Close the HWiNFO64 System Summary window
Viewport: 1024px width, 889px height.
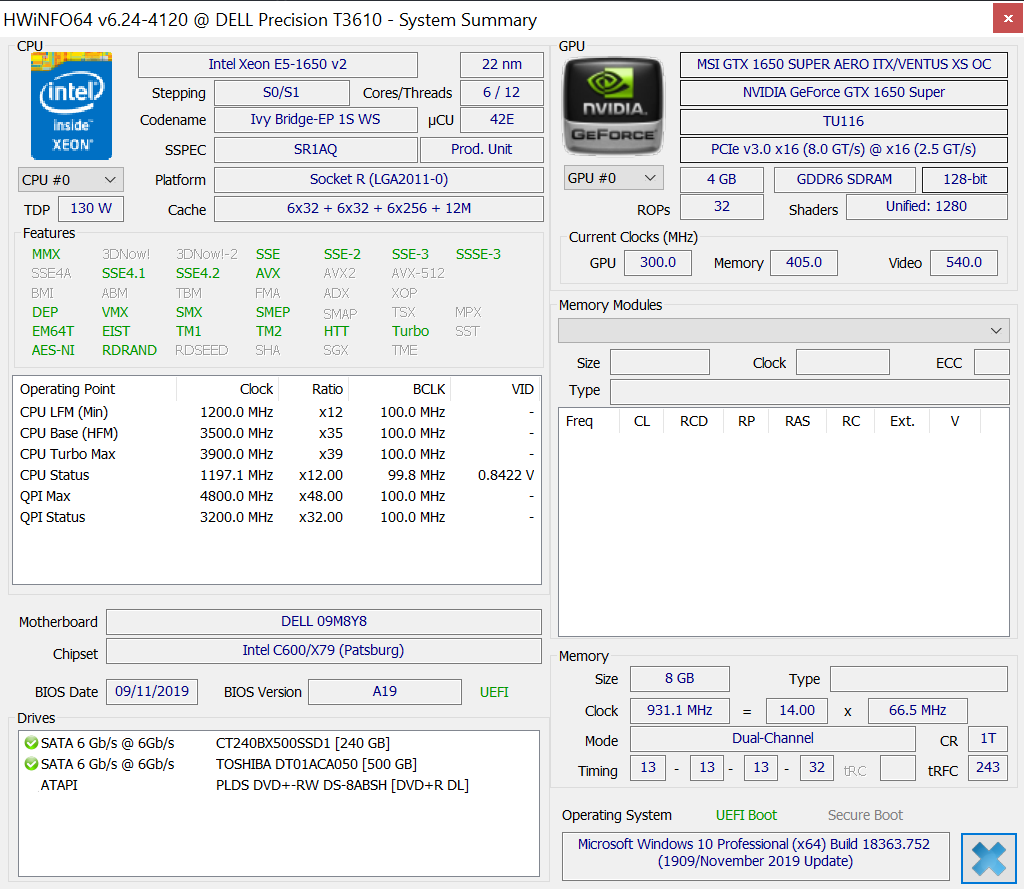[x=1008, y=18]
